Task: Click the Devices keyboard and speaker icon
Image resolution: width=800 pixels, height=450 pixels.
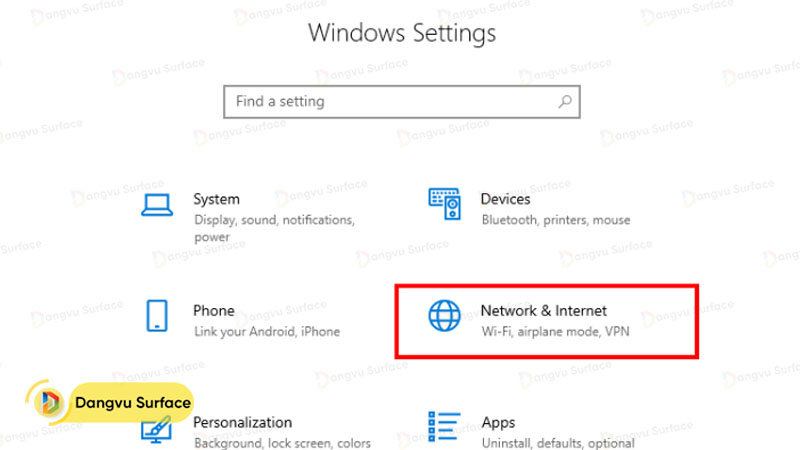Action: coord(444,204)
